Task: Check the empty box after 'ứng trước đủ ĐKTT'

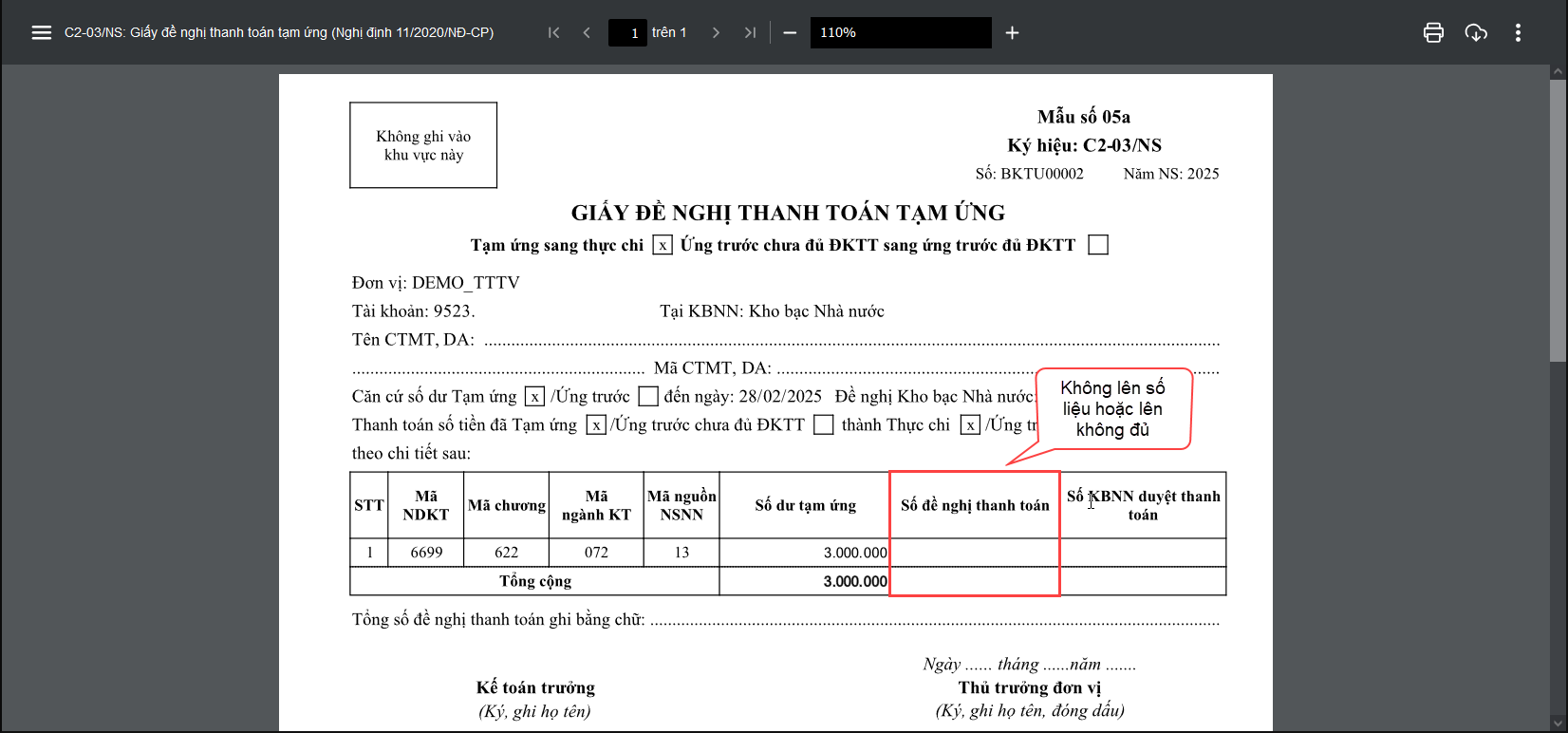Action: coord(1098,245)
